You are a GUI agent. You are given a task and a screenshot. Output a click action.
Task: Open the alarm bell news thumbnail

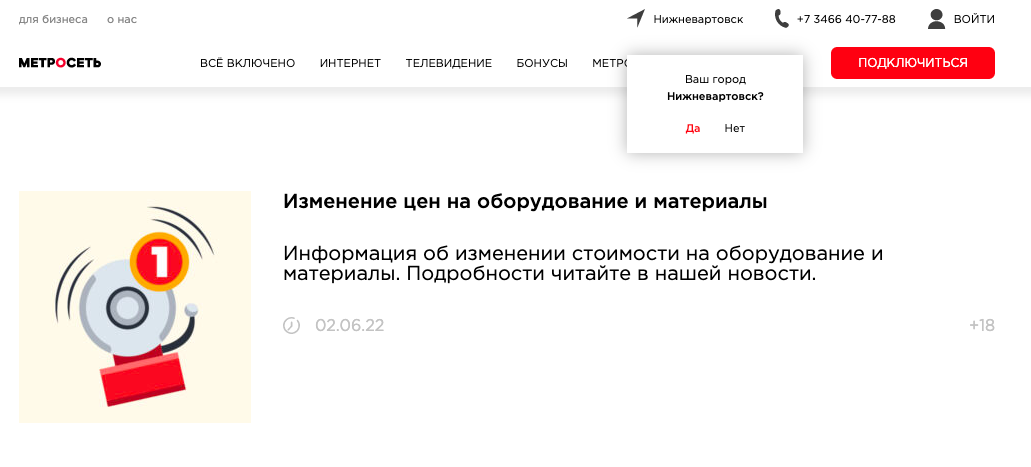135,307
